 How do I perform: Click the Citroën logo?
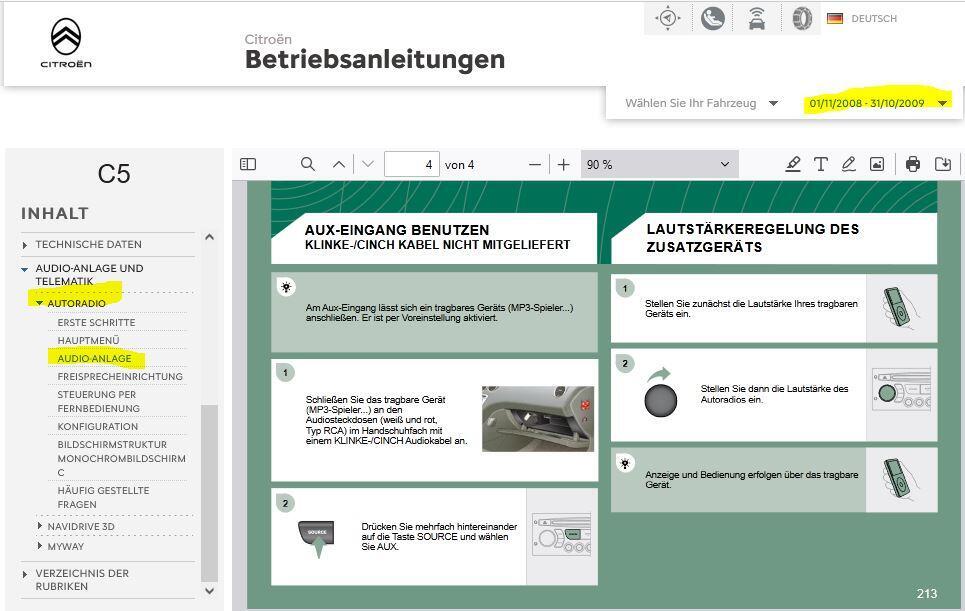tap(66, 43)
